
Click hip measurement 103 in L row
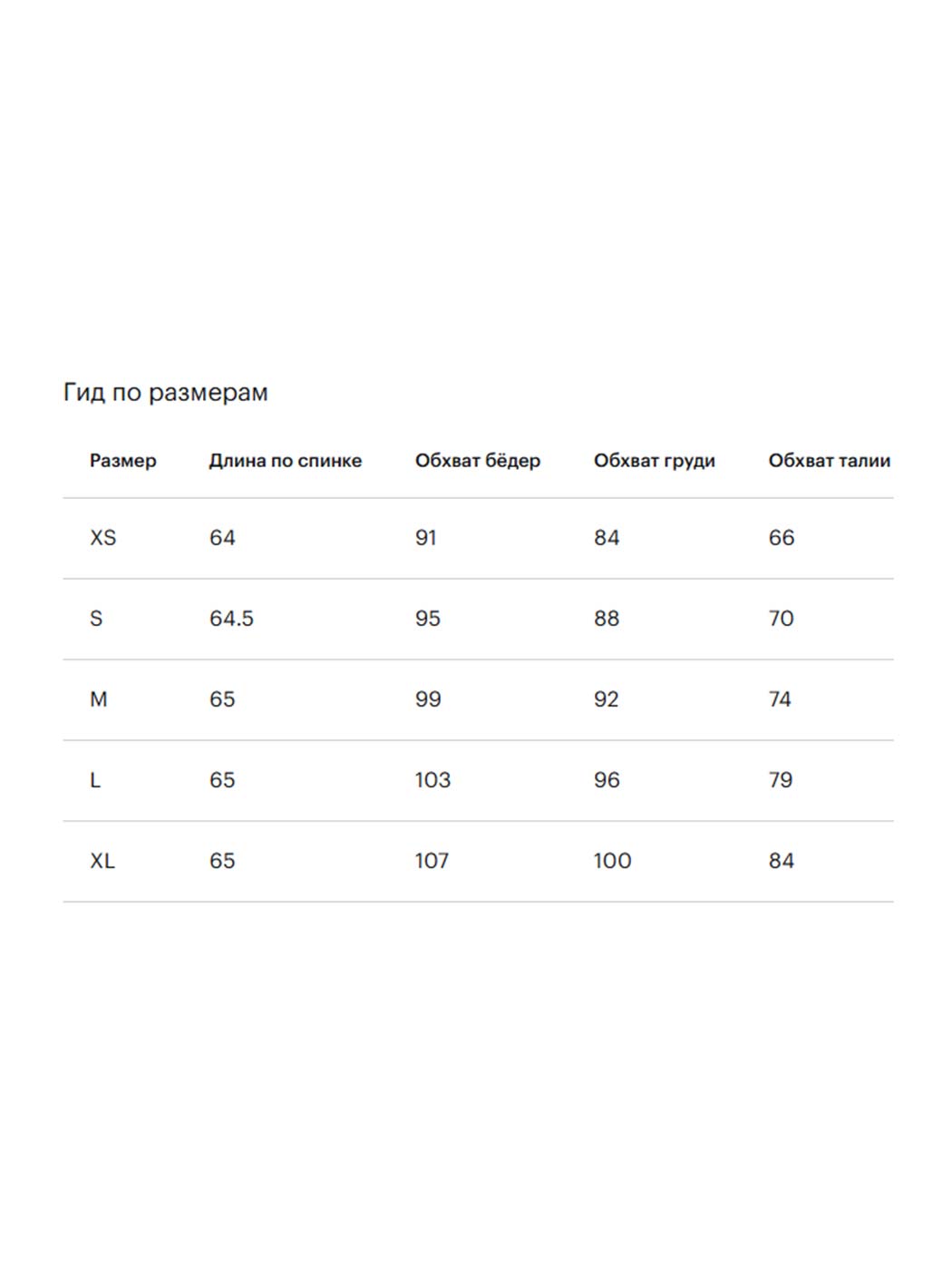432,780
